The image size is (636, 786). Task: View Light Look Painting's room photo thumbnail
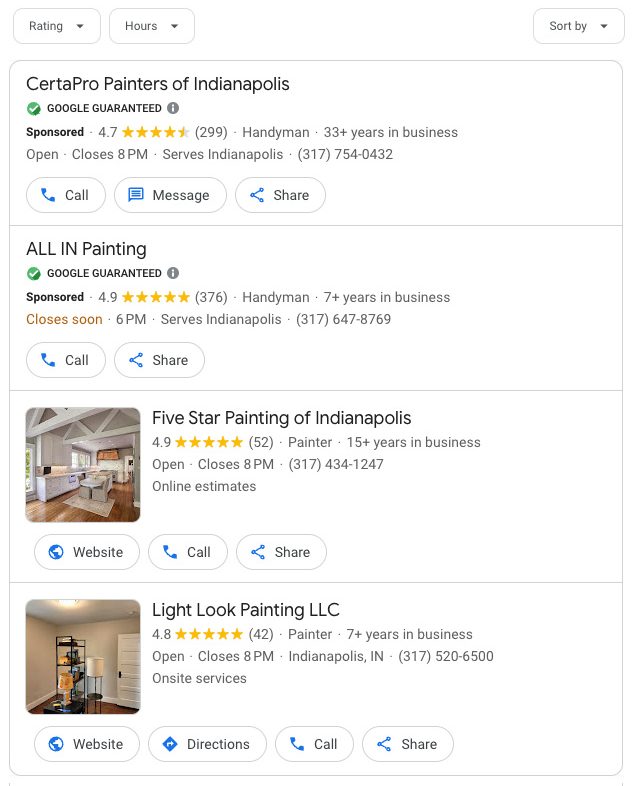pos(83,656)
